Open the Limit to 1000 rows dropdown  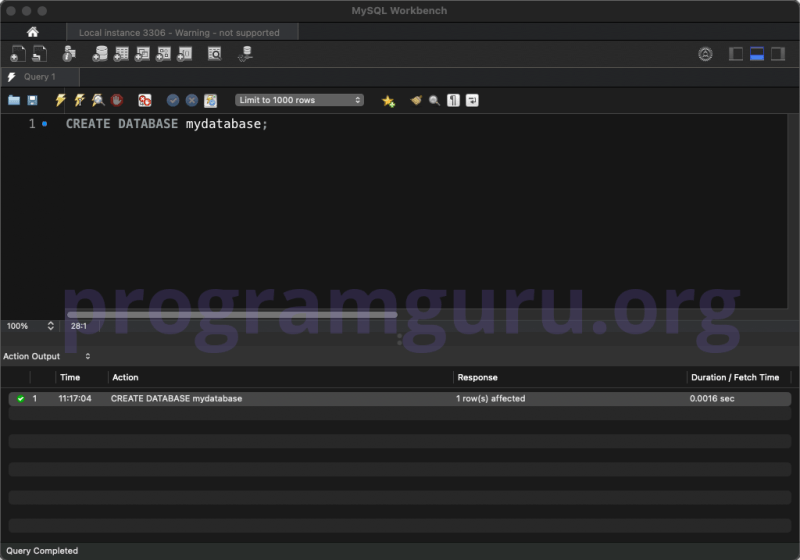(299, 100)
